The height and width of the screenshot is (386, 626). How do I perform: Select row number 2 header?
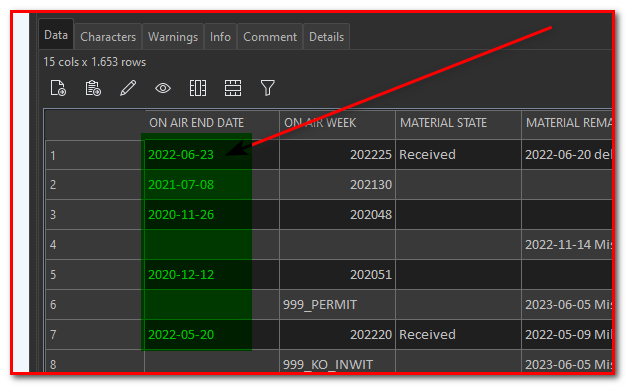[95, 185]
